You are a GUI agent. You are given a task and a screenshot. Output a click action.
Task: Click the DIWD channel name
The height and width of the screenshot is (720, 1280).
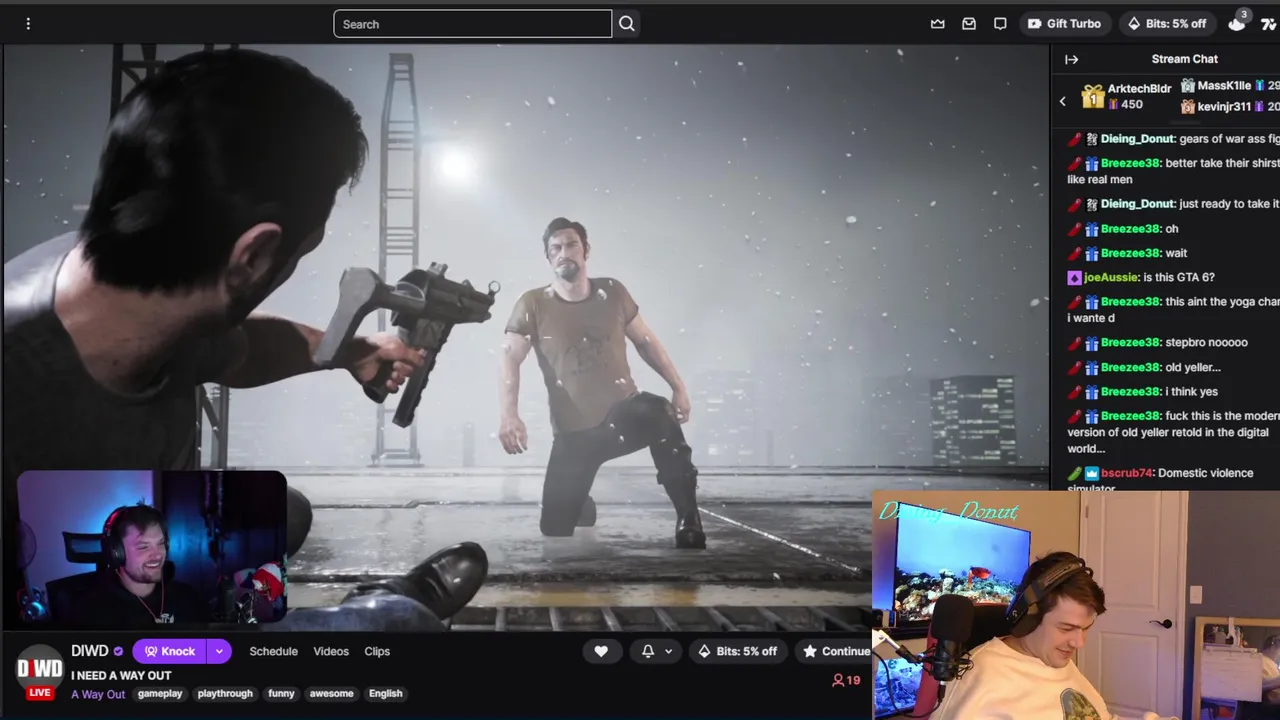pos(90,651)
